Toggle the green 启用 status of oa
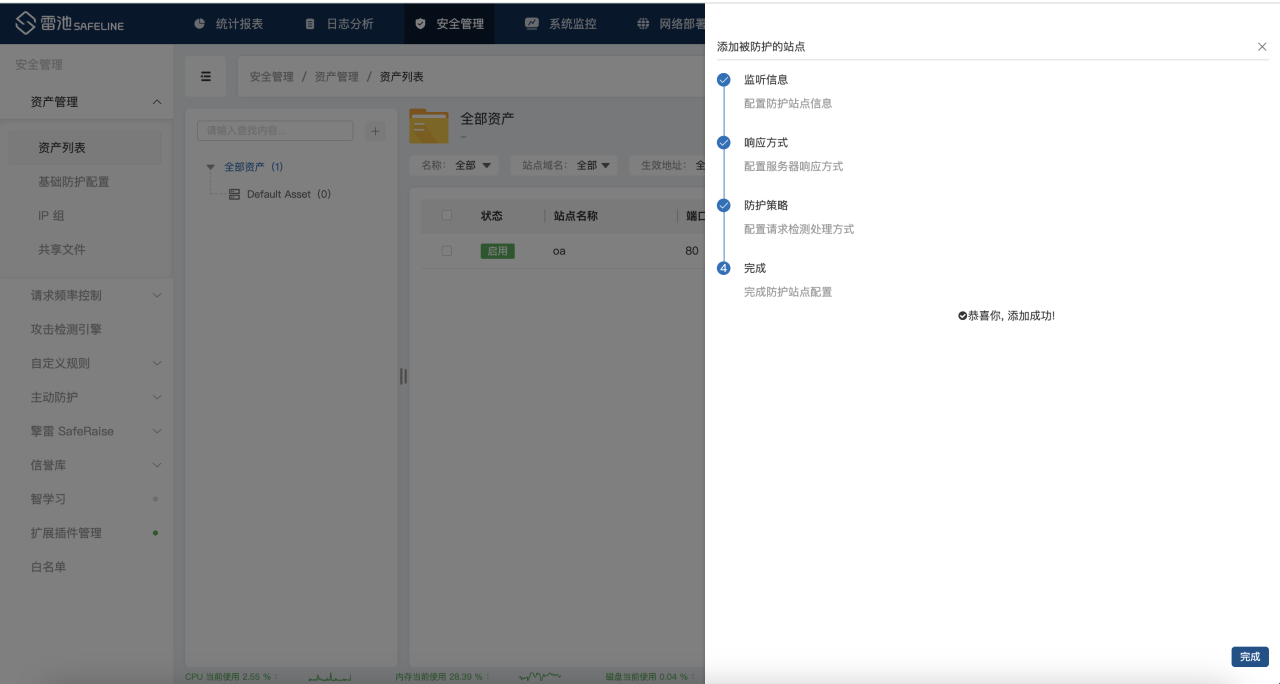Screen dimensions: 1280x684 497,251
